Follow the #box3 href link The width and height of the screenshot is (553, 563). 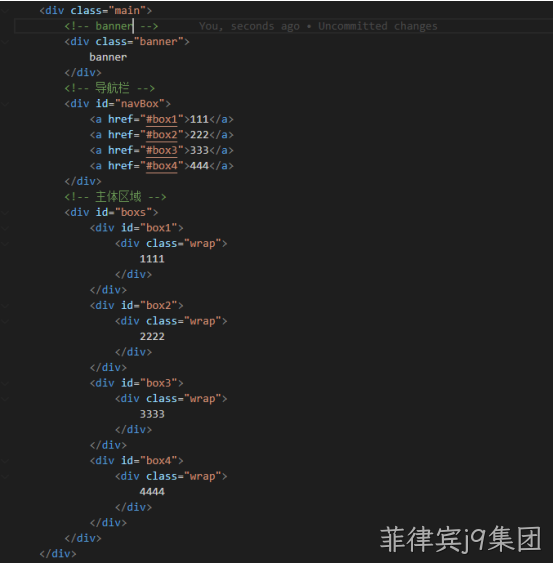tap(162, 150)
